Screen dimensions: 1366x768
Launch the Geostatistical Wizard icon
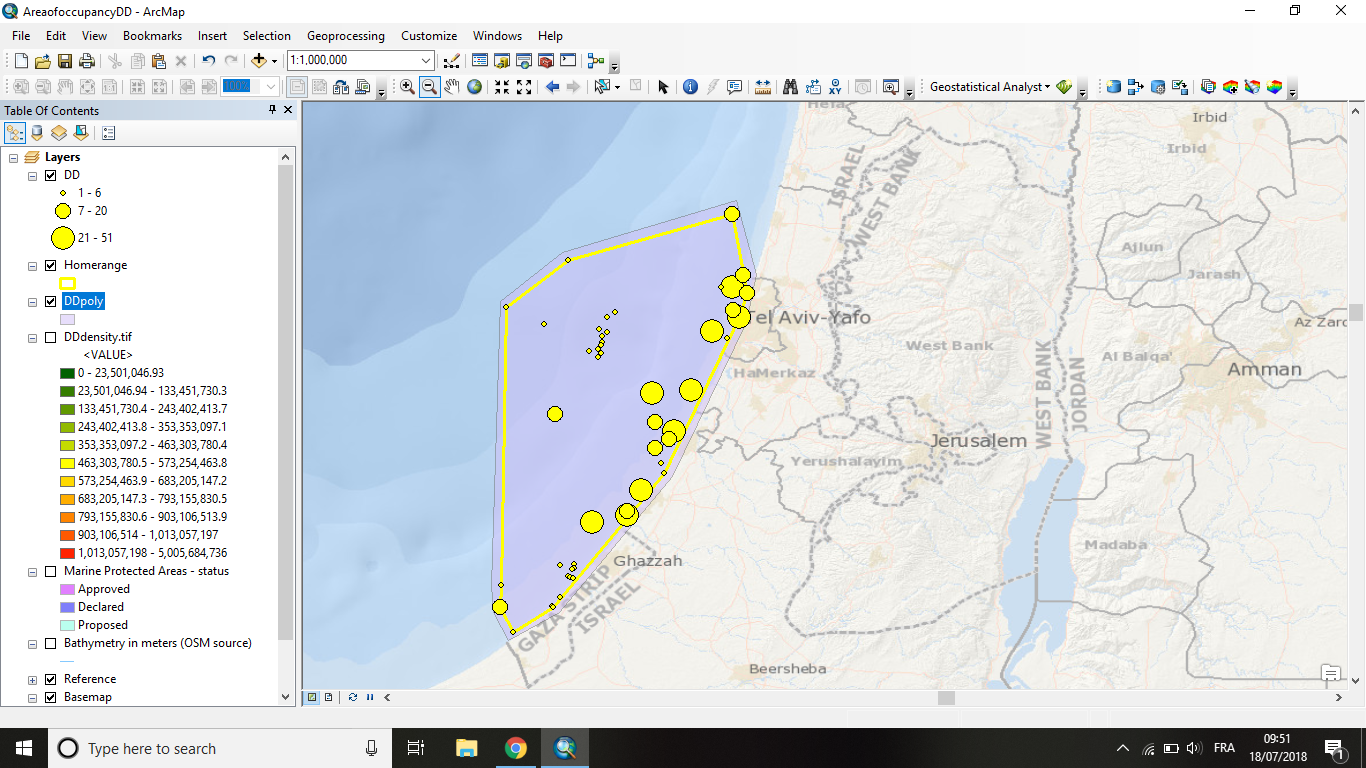(x=1064, y=87)
